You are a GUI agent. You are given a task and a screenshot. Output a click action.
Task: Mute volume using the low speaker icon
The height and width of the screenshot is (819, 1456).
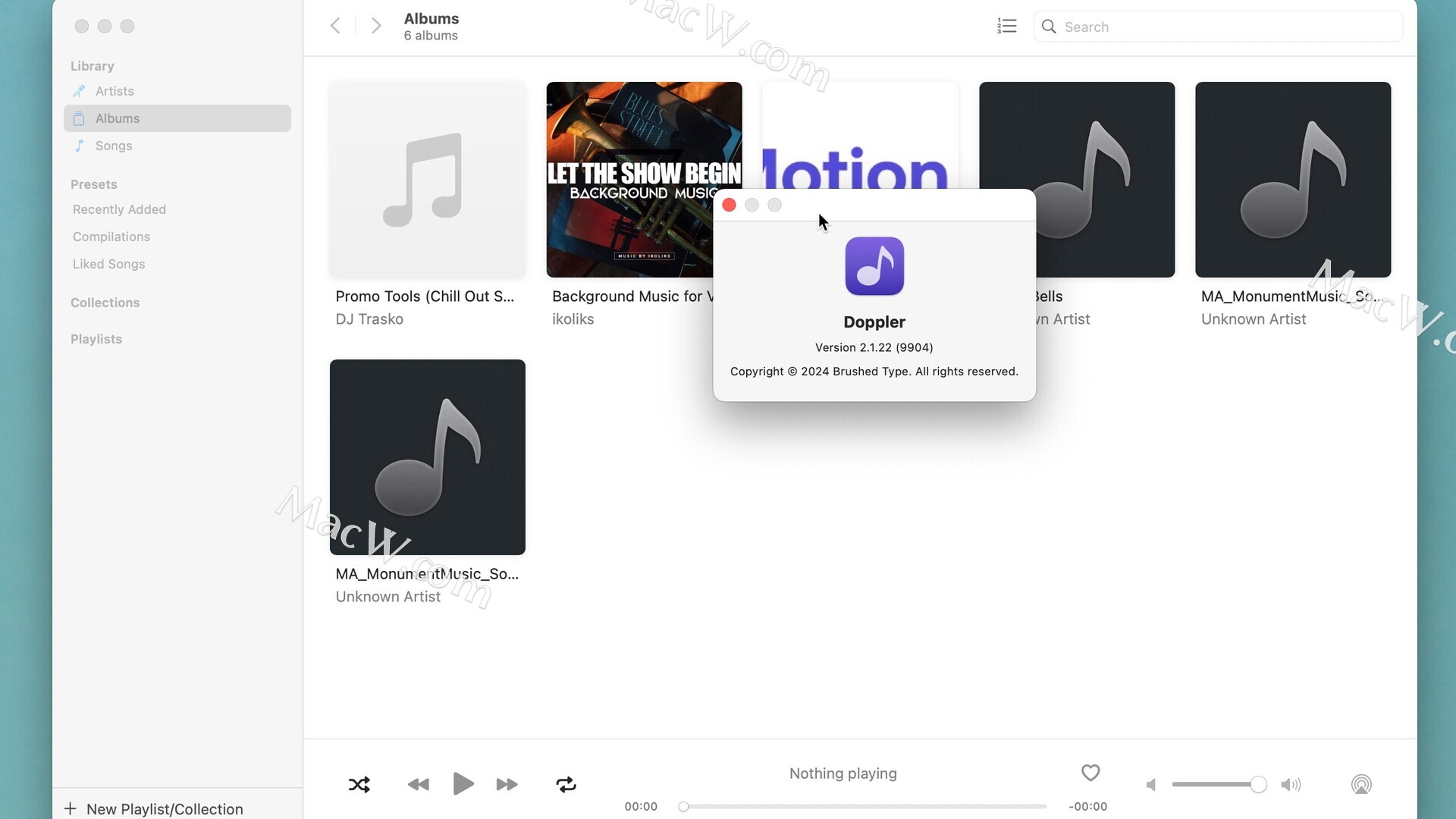(1151, 784)
